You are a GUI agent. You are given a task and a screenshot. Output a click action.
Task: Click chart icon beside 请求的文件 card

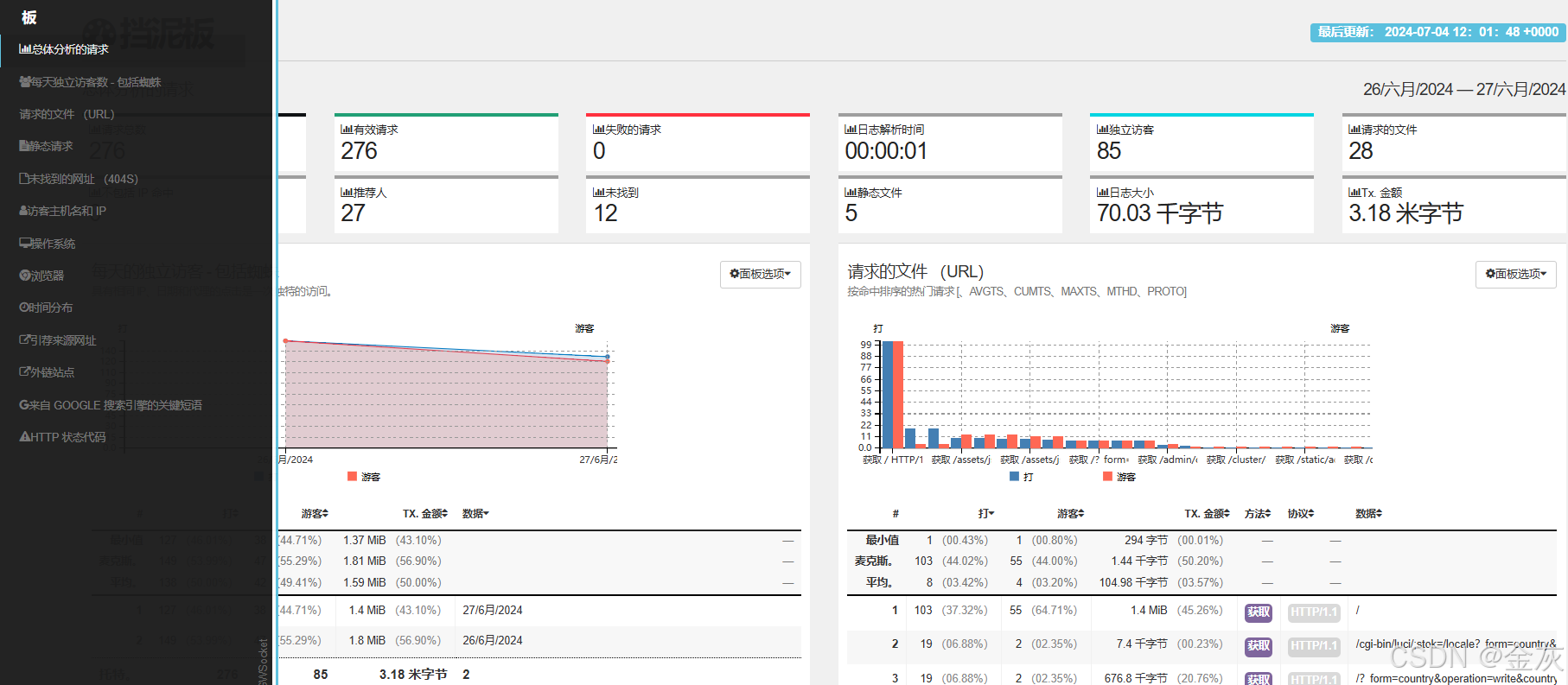pos(1354,130)
